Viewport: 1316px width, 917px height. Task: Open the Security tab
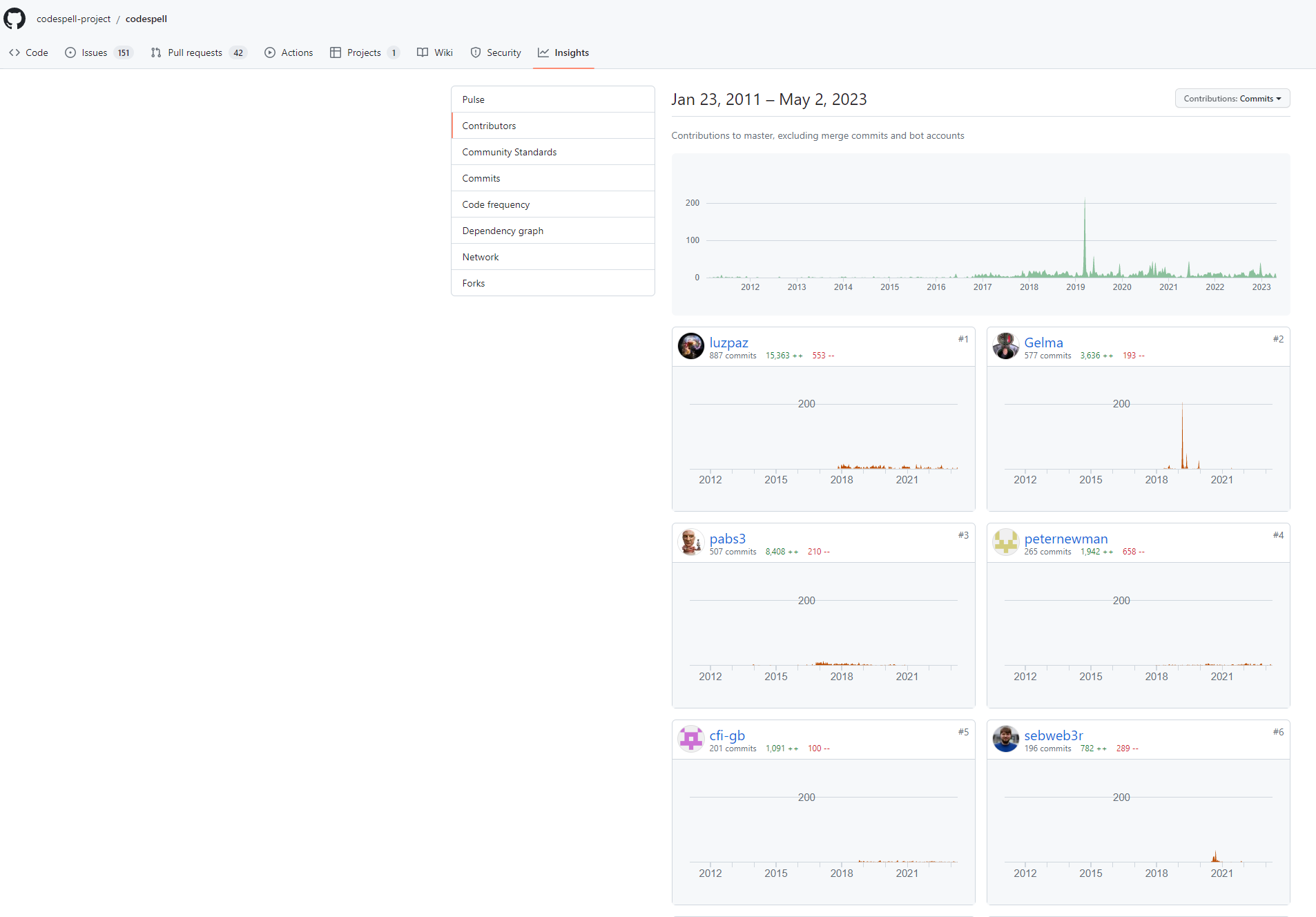pyautogui.click(x=496, y=52)
